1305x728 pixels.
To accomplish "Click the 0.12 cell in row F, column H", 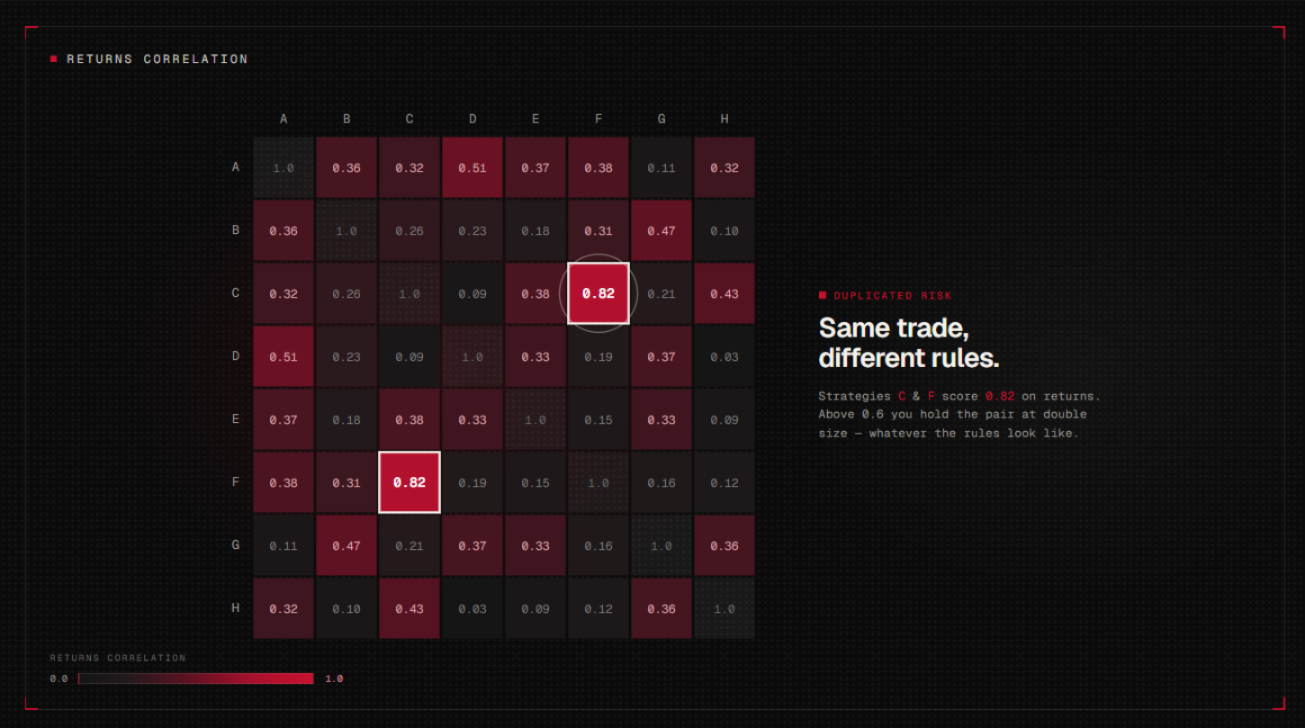I will (x=724, y=482).
